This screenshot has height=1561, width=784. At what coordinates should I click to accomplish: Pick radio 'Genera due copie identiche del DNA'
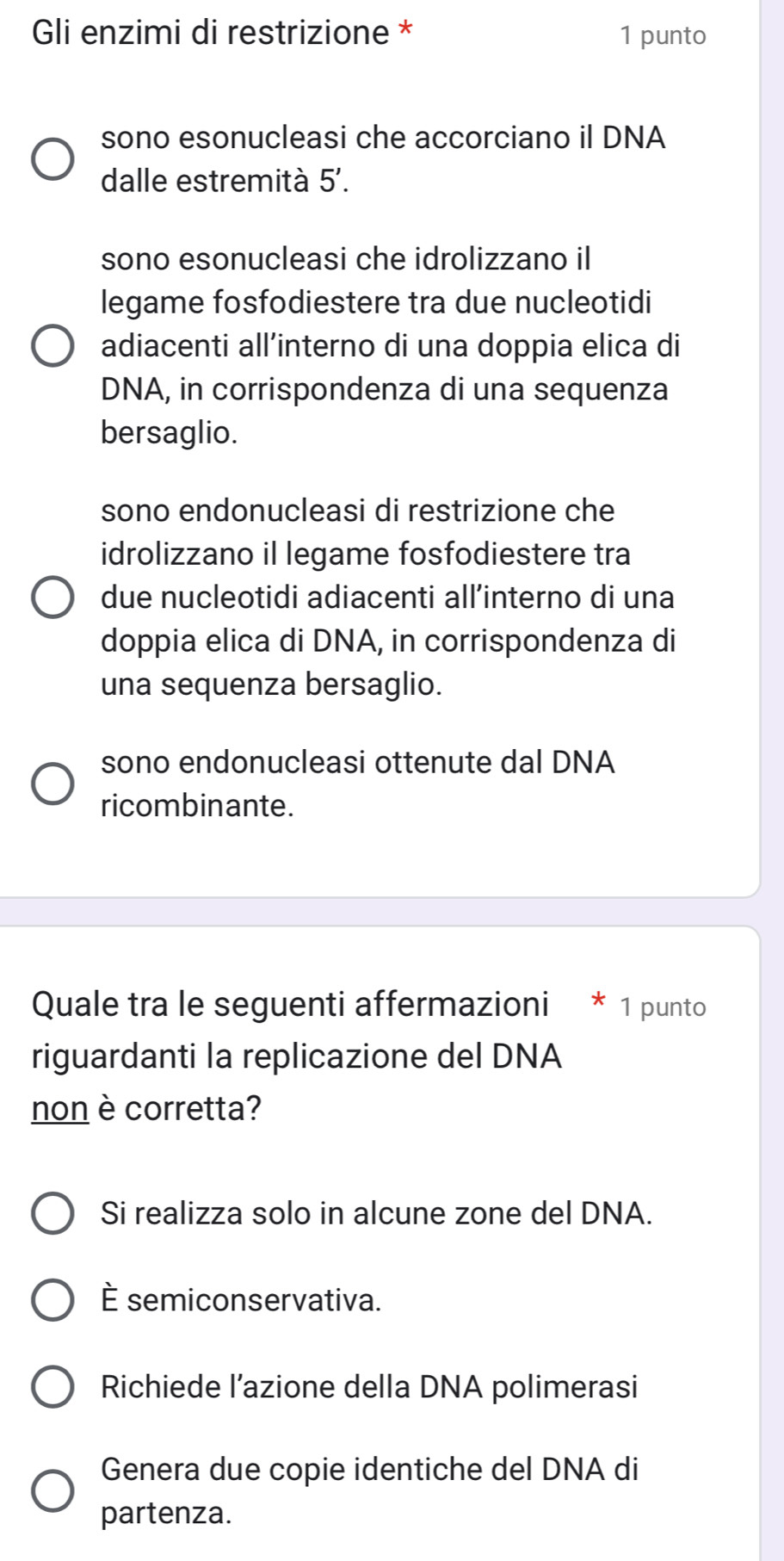[x=52, y=1491]
